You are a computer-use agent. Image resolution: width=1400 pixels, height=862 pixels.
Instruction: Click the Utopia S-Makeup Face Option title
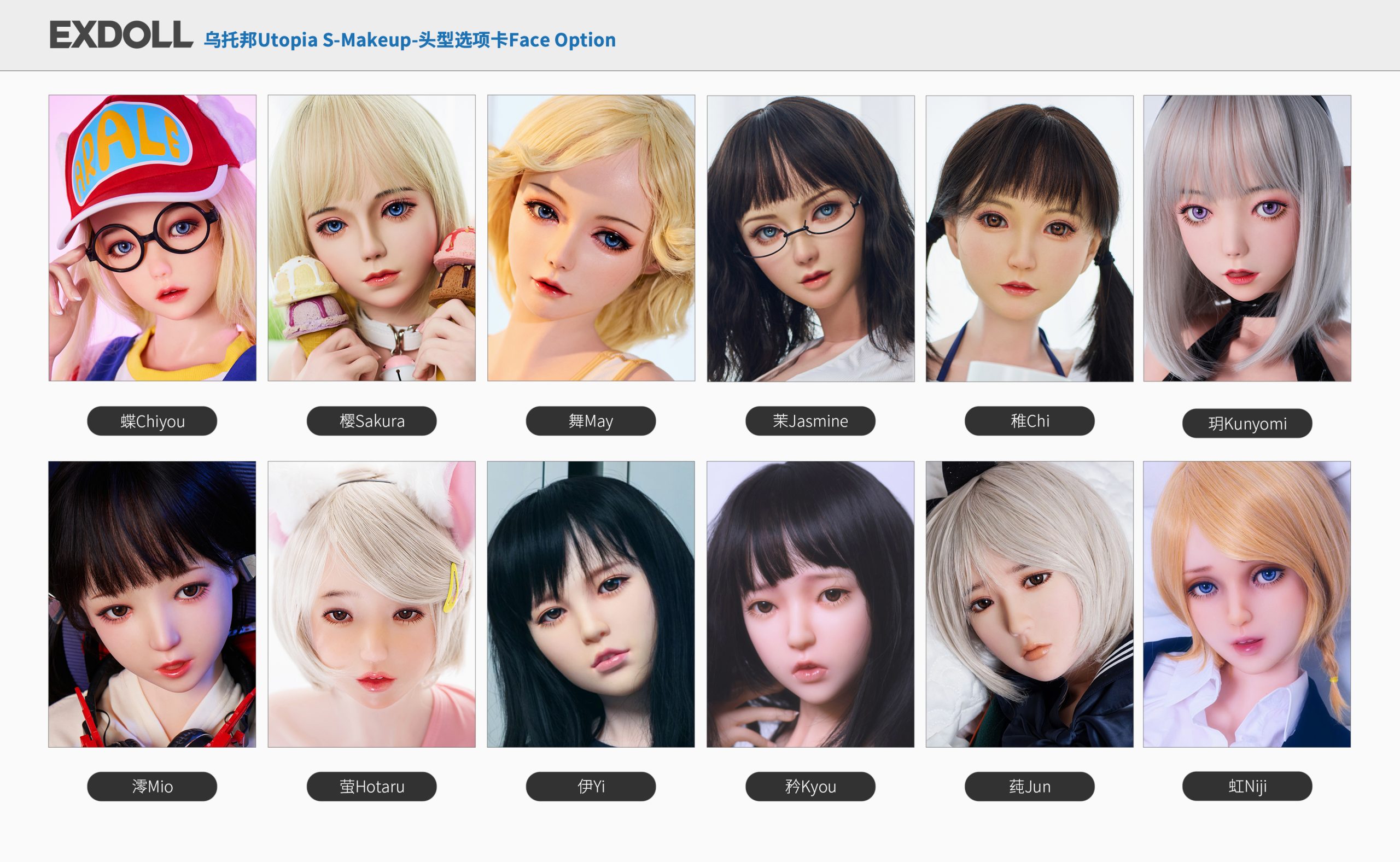(410, 40)
